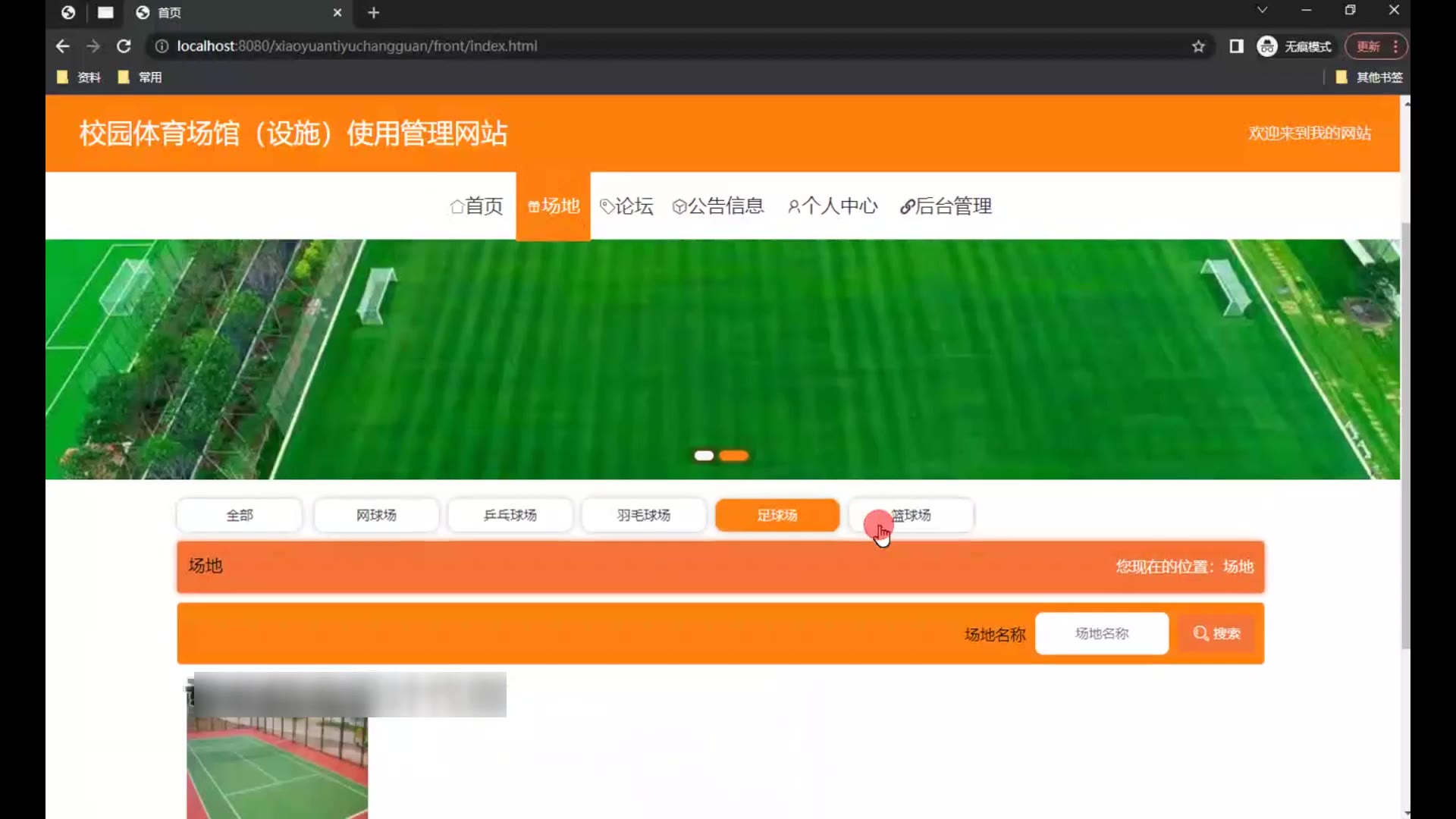Open new tab with plus icon

pyautogui.click(x=373, y=12)
